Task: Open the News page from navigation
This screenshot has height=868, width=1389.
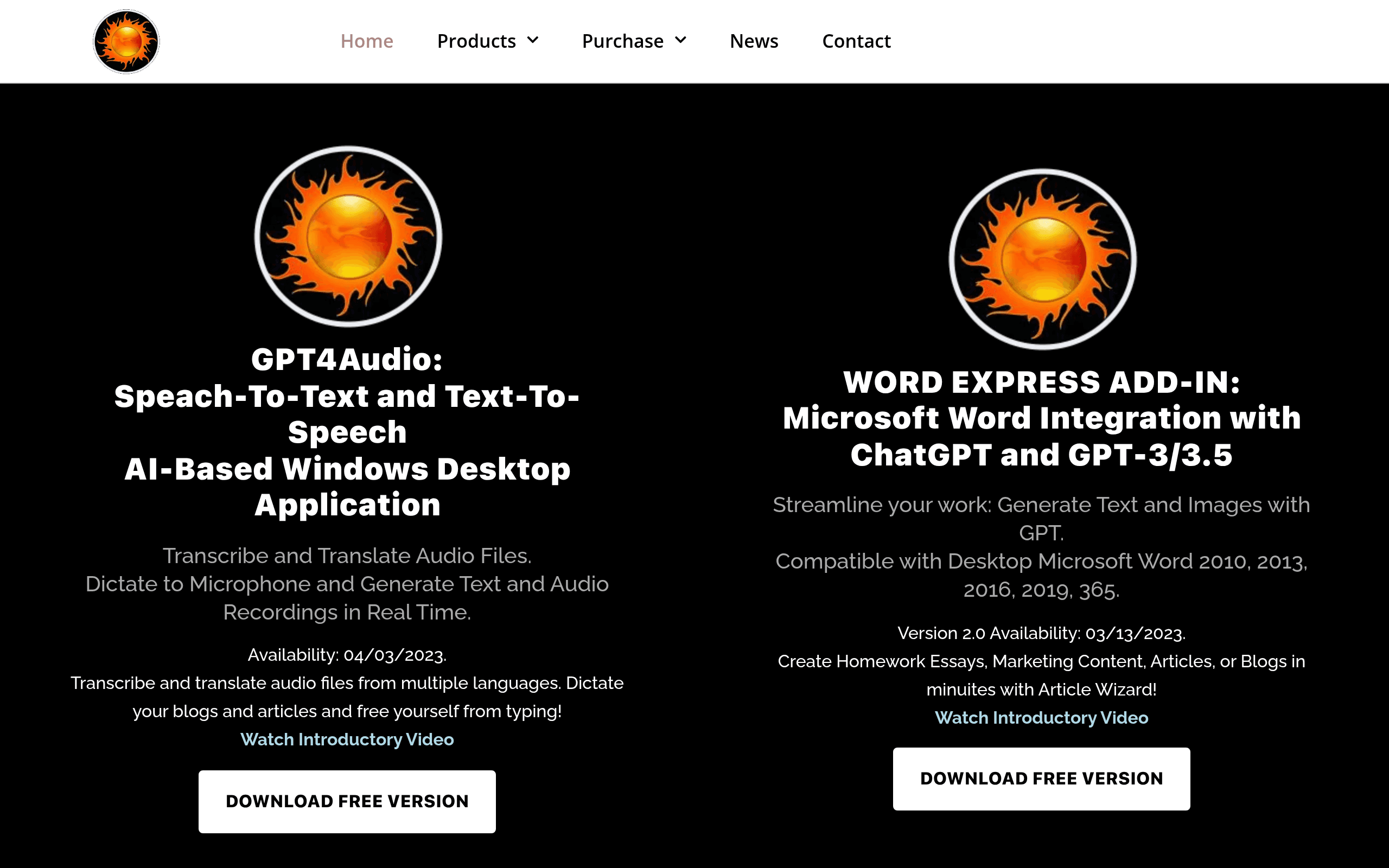Action: click(x=754, y=41)
